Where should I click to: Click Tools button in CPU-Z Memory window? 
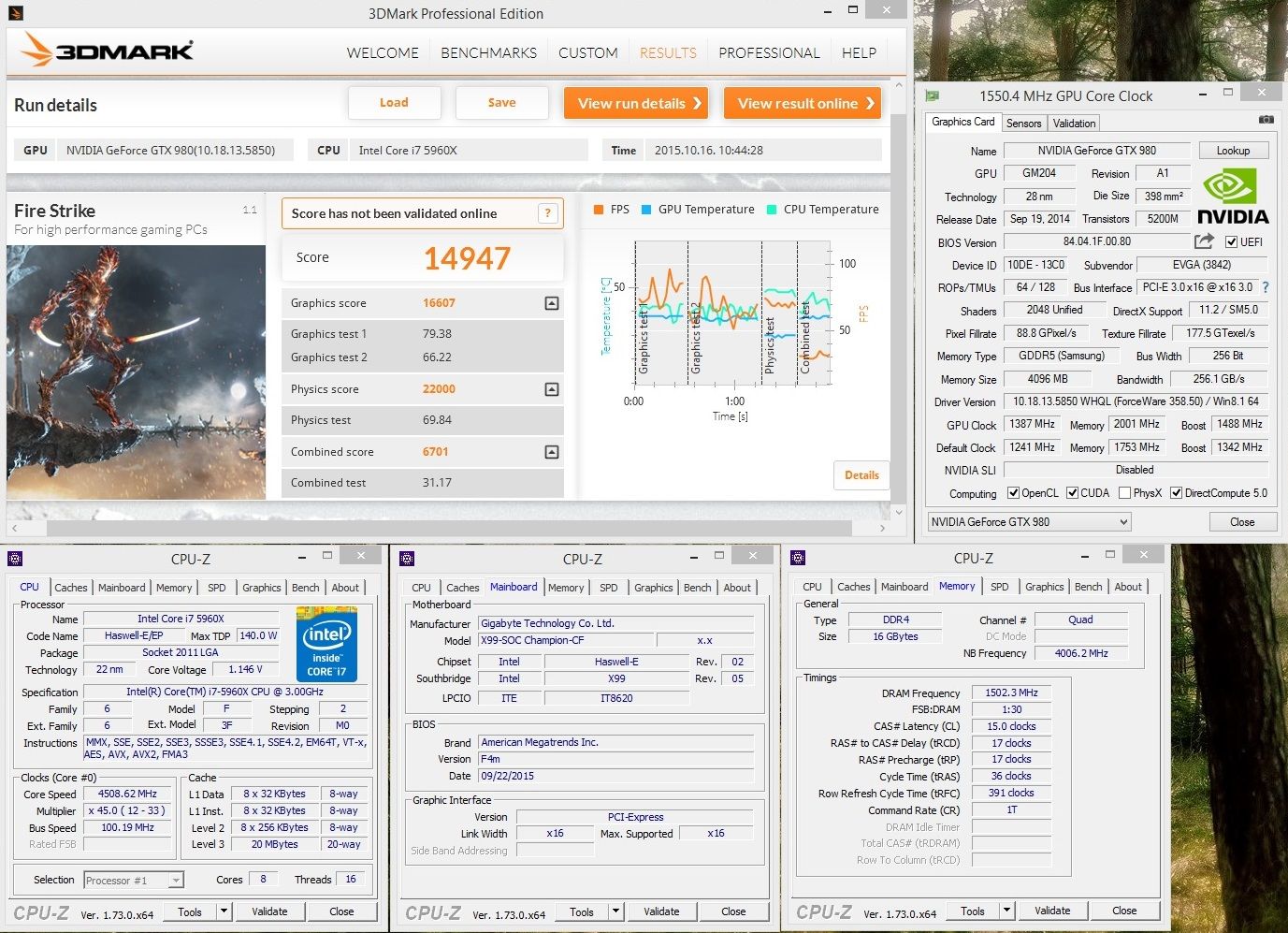pos(973,911)
